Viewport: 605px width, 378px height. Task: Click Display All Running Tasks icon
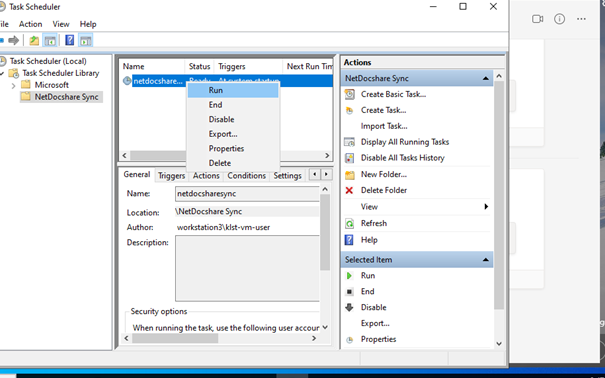(x=349, y=142)
